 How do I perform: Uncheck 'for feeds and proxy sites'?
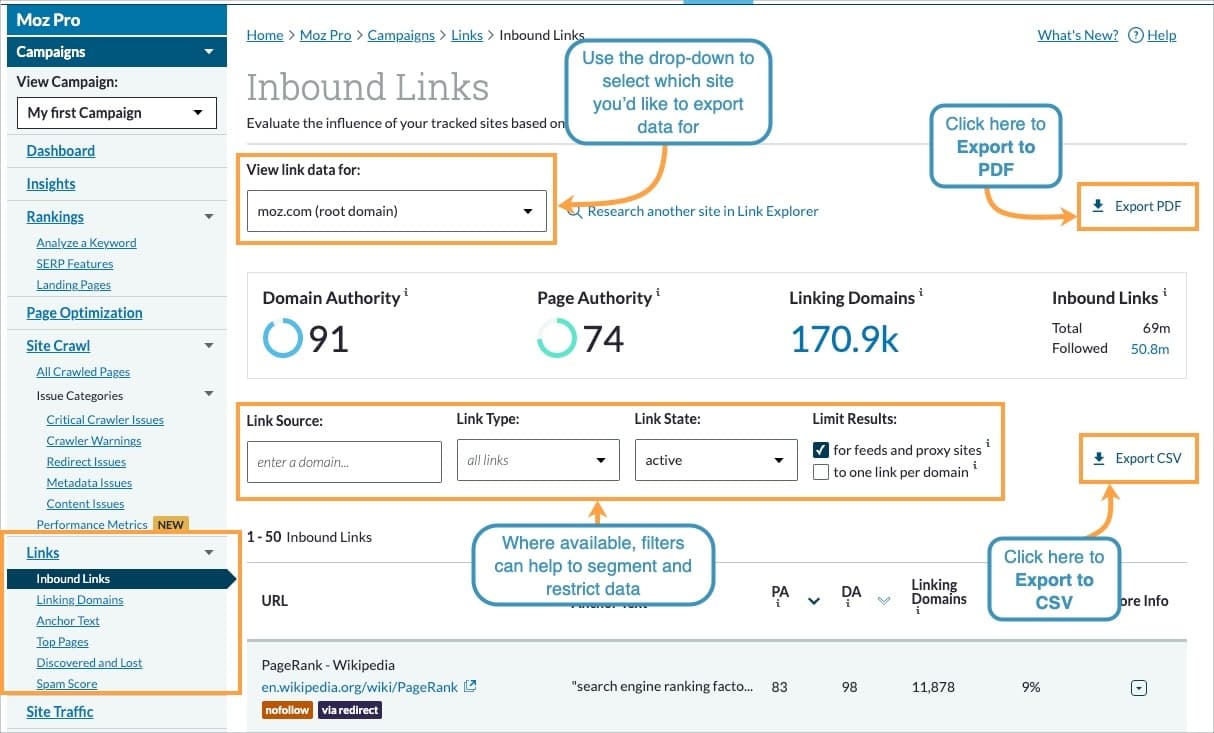coord(822,450)
